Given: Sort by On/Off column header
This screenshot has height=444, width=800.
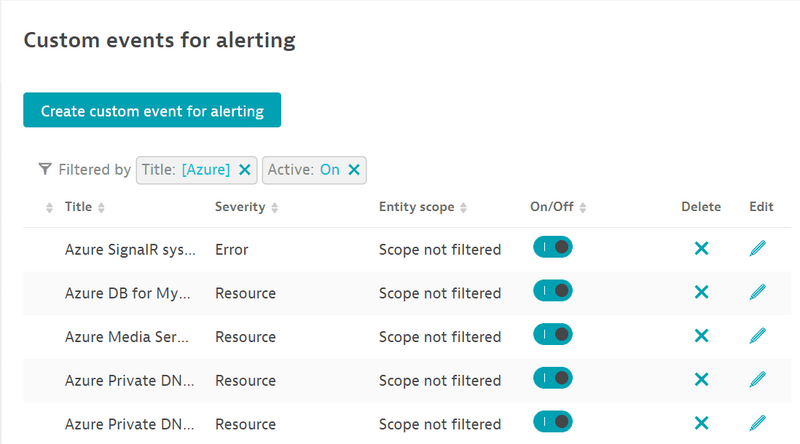Looking at the screenshot, I should coord(552,207).
